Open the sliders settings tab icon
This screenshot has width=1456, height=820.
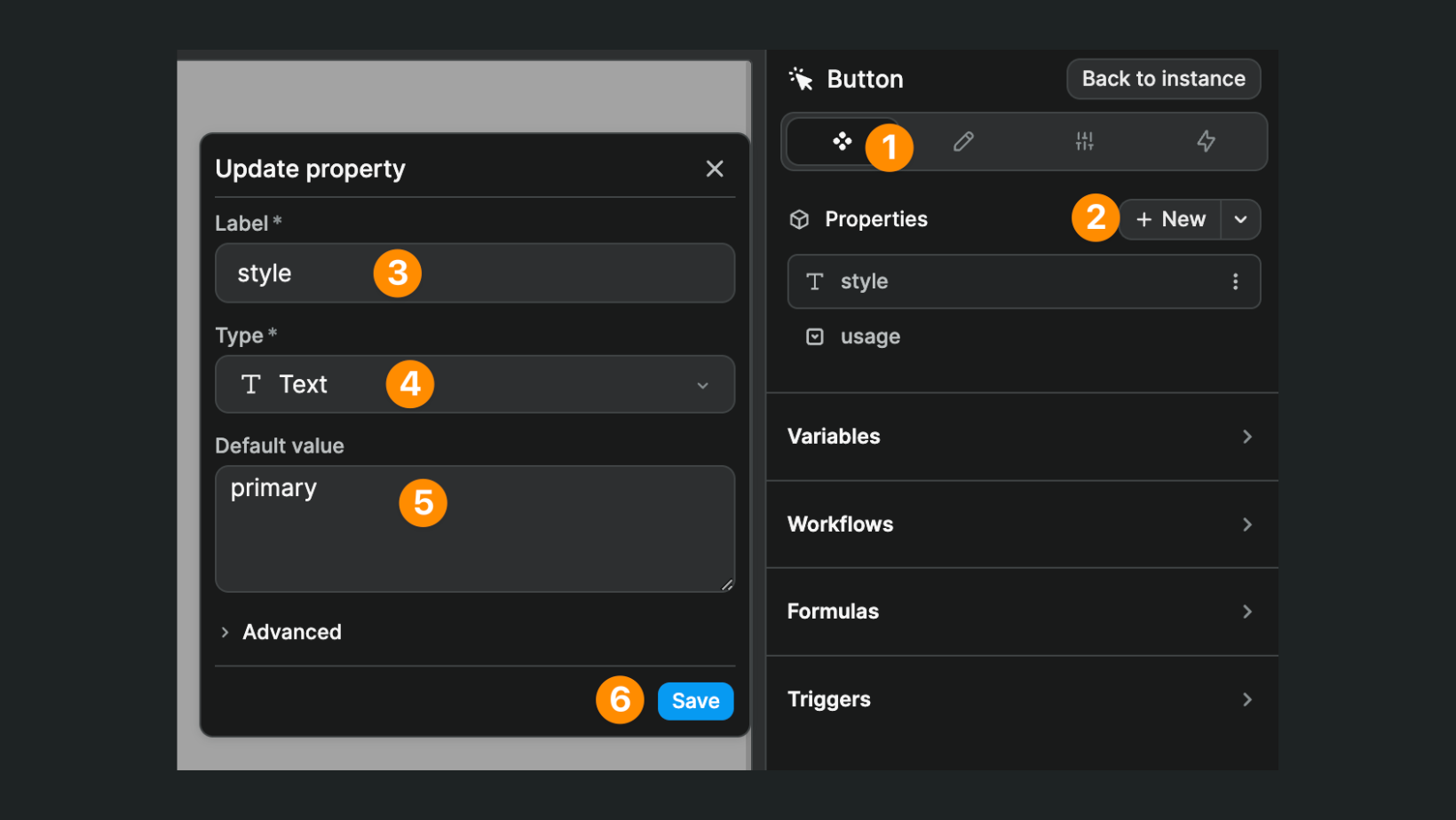click(1084, 141)
